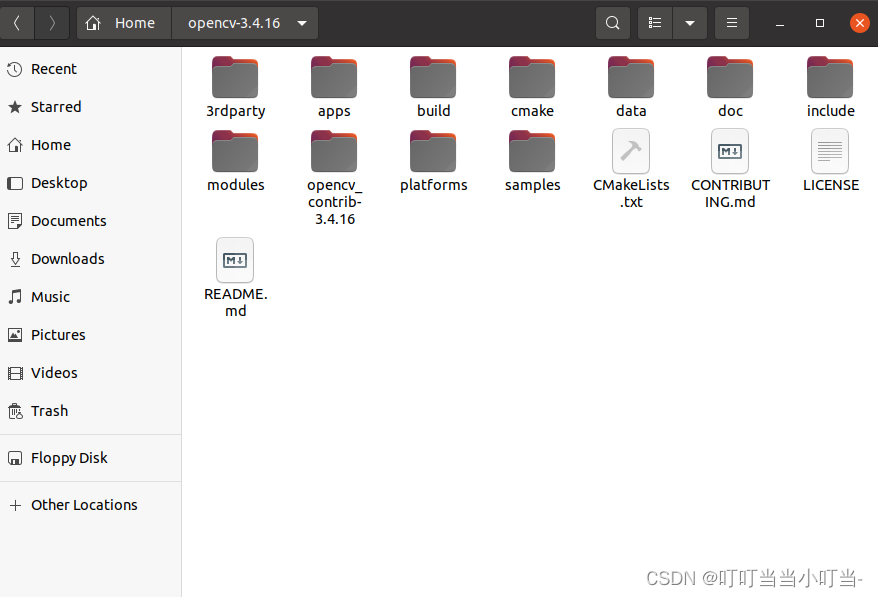This screenshot has width=878, height=597.
Task: Open Music in the sidebar
Action: point(90,297)
